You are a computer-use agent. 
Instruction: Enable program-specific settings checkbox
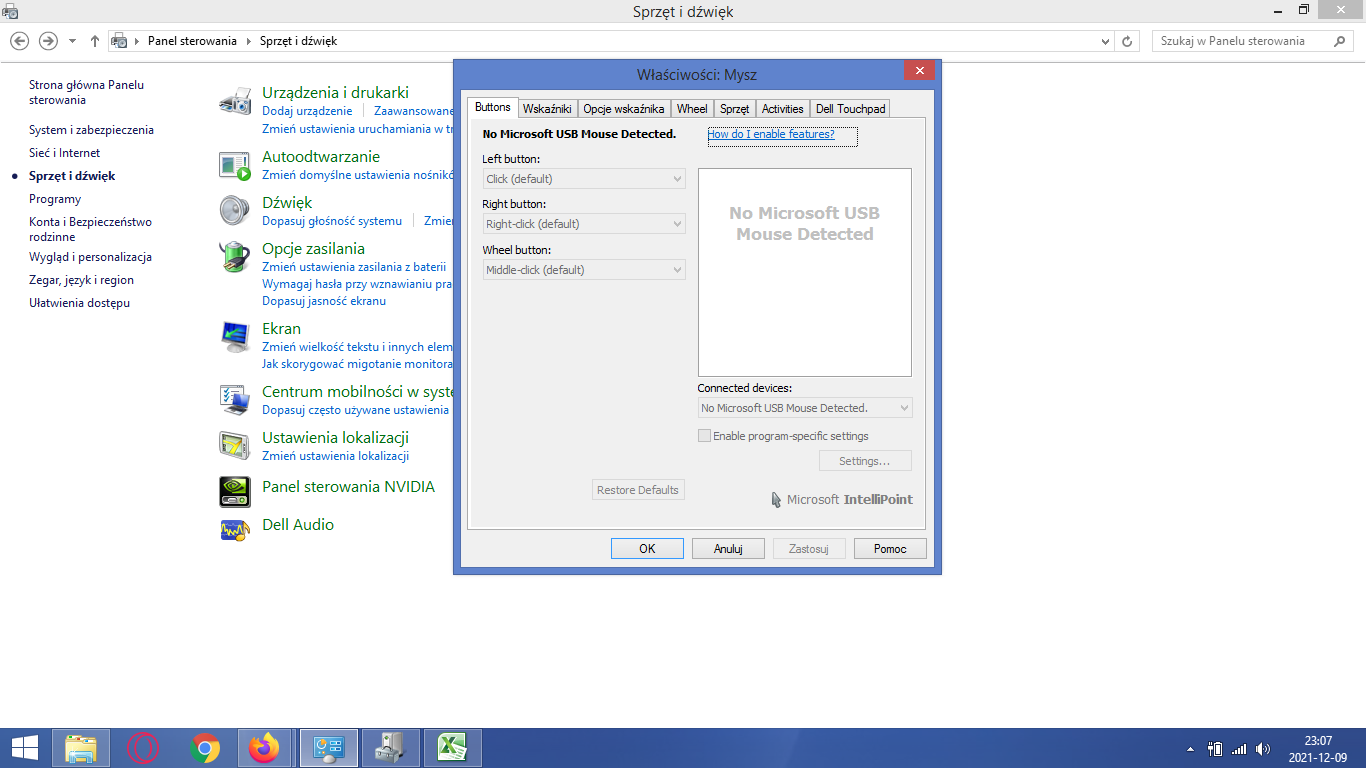coord(705,436)
